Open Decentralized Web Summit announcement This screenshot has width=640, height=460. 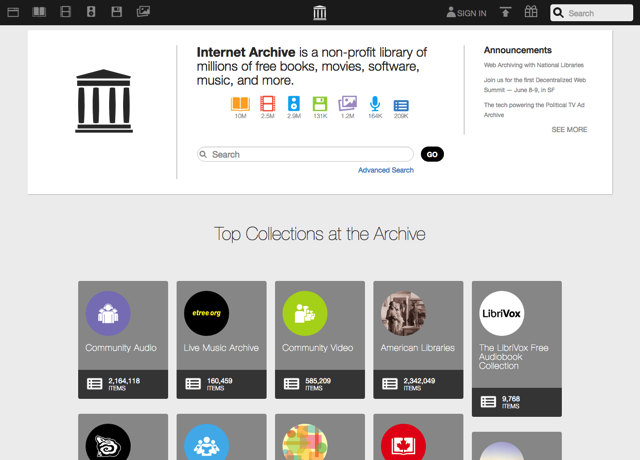pyautogui.click(x=535, y=85)
